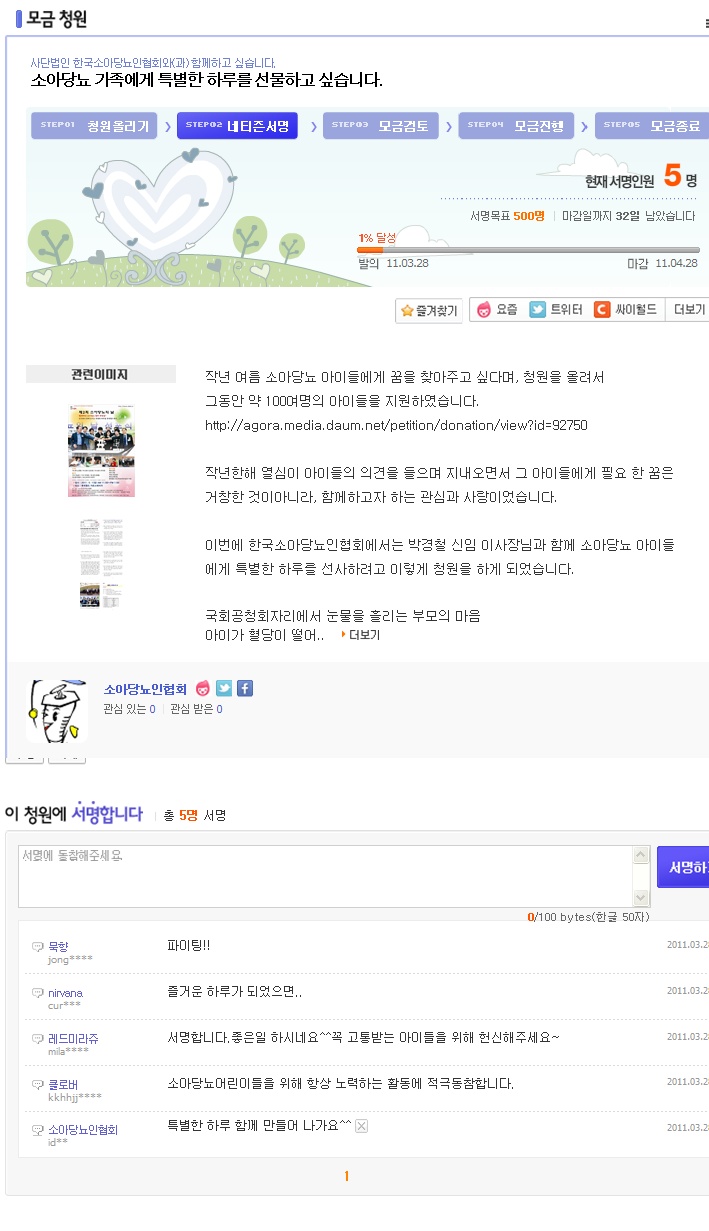Share the petition via the 요즘 icon
This screenshot has height=1231, width=709.
(484, 310)
